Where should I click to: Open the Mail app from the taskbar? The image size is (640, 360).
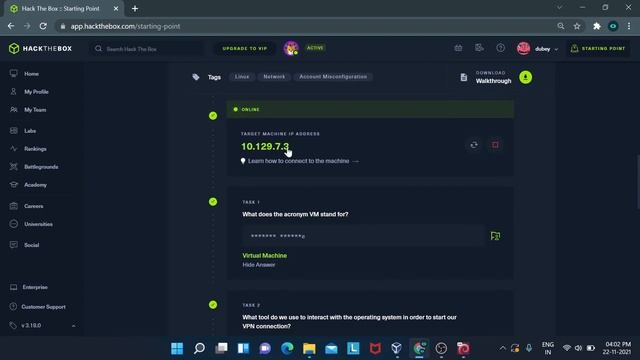pos(331,348)
